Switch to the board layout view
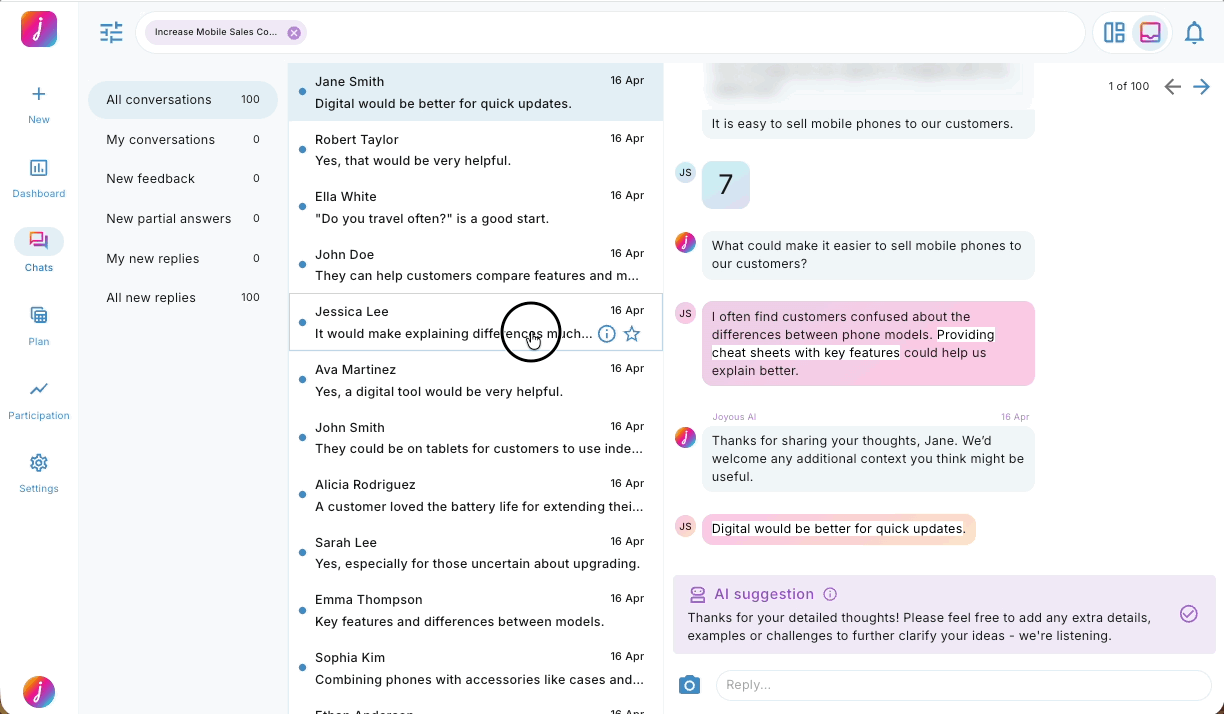1224x714 pixels. pos(1114,32)
